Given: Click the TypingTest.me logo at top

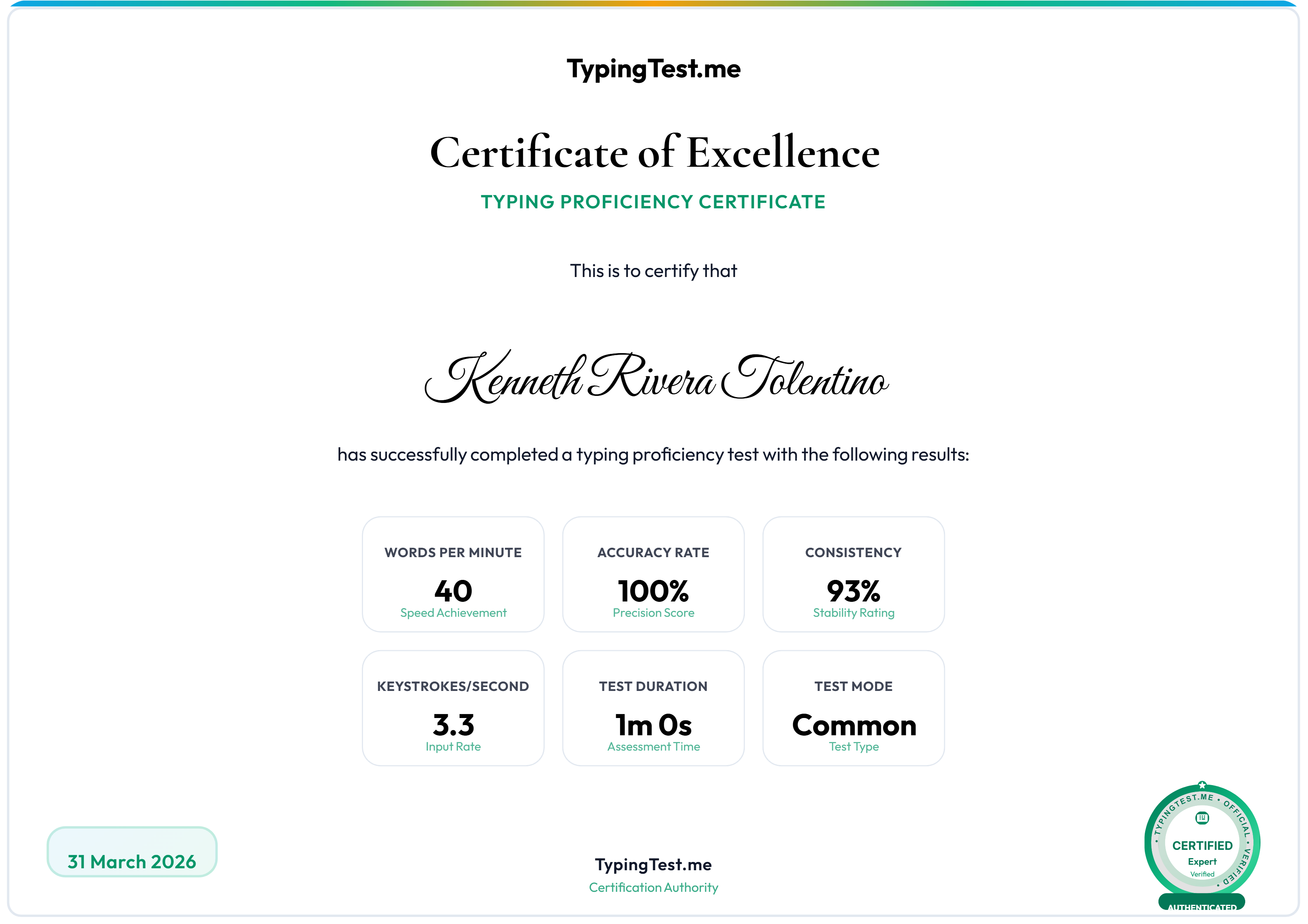Looking at the screenshot, I should pyautogui.click(x=653, y=69).
